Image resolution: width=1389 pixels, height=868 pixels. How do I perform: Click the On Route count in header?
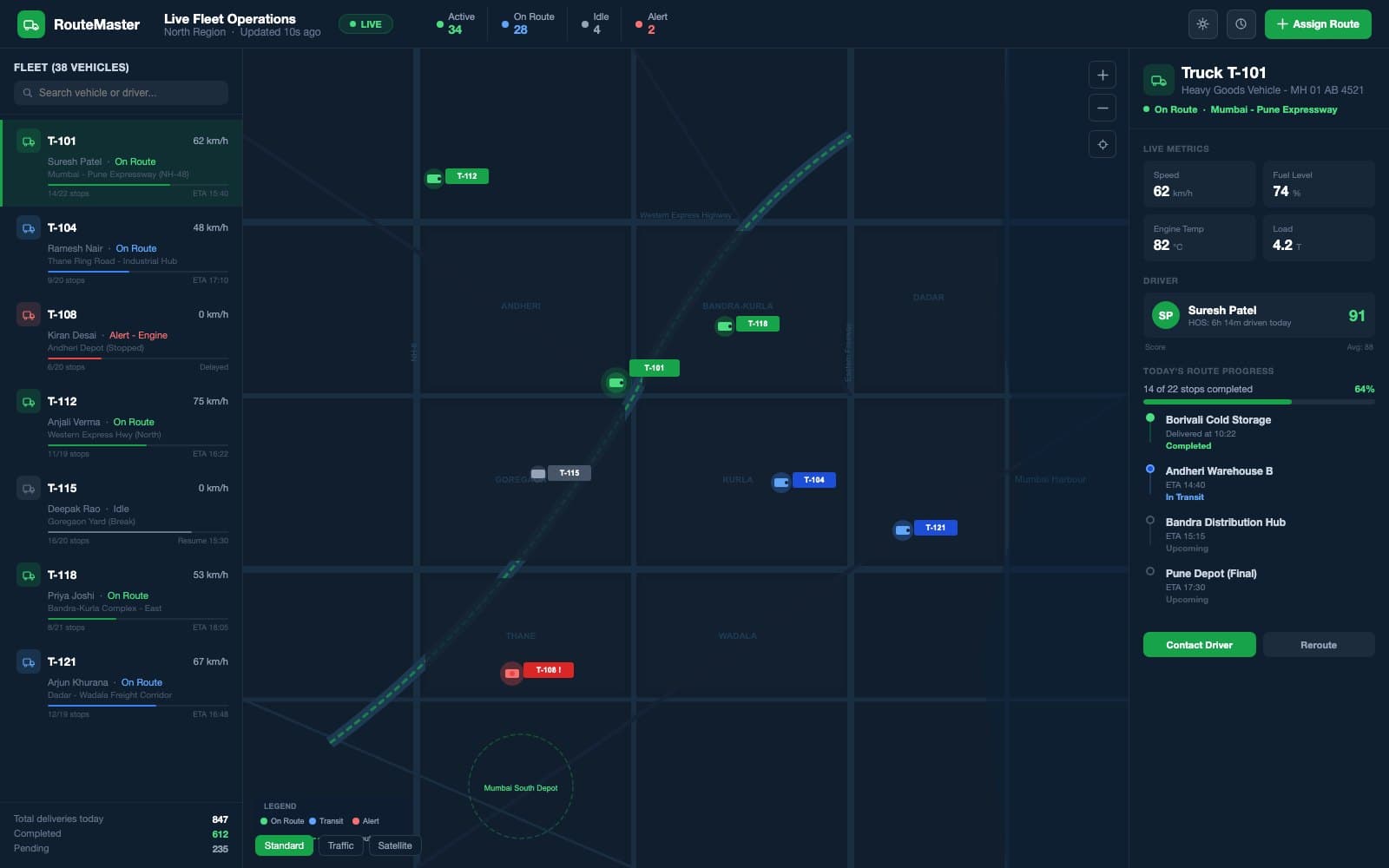pos(528,23)
